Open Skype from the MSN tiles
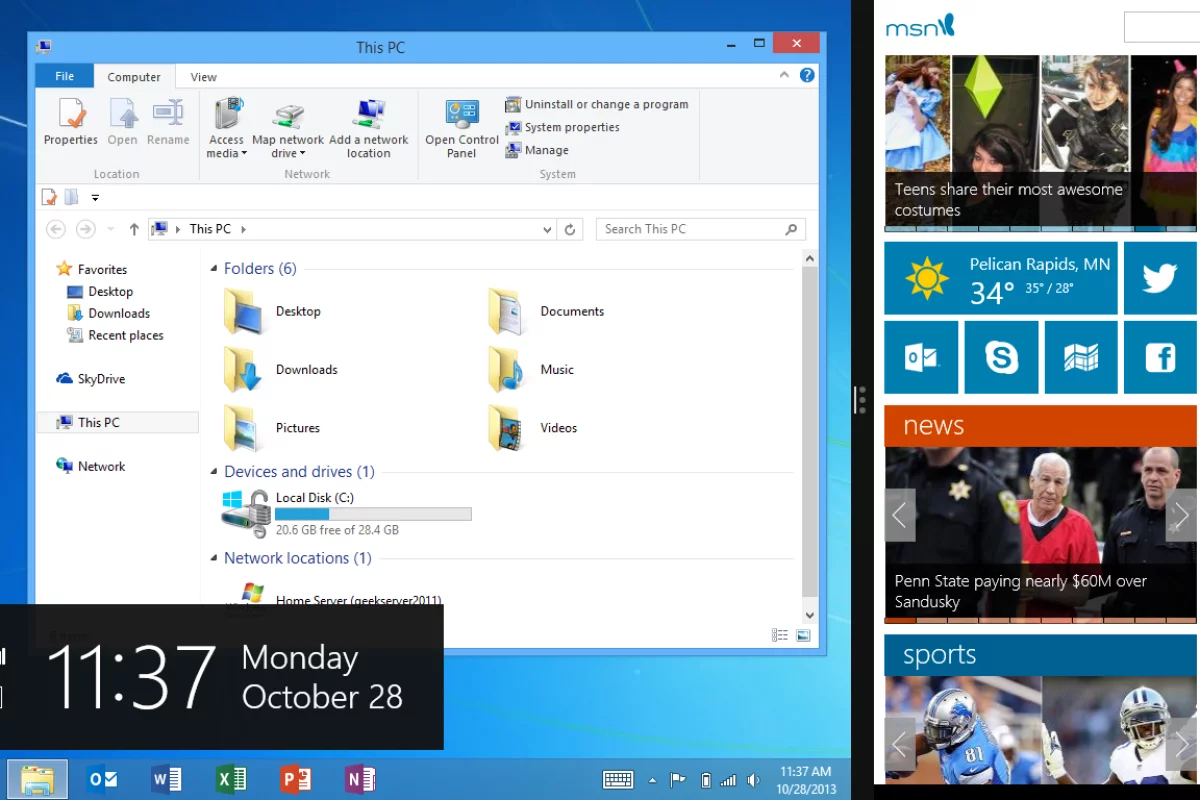 (1001, 357)
